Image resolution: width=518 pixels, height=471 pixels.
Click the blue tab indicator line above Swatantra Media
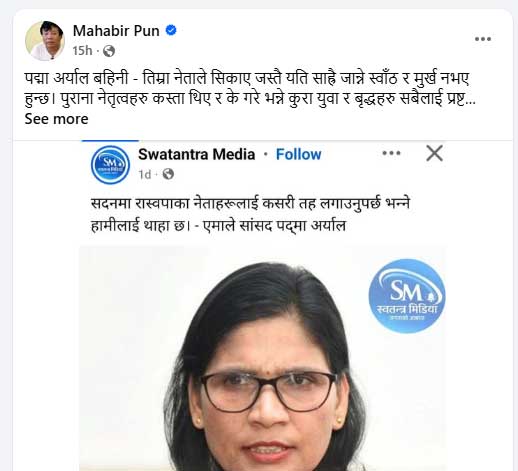110,141
